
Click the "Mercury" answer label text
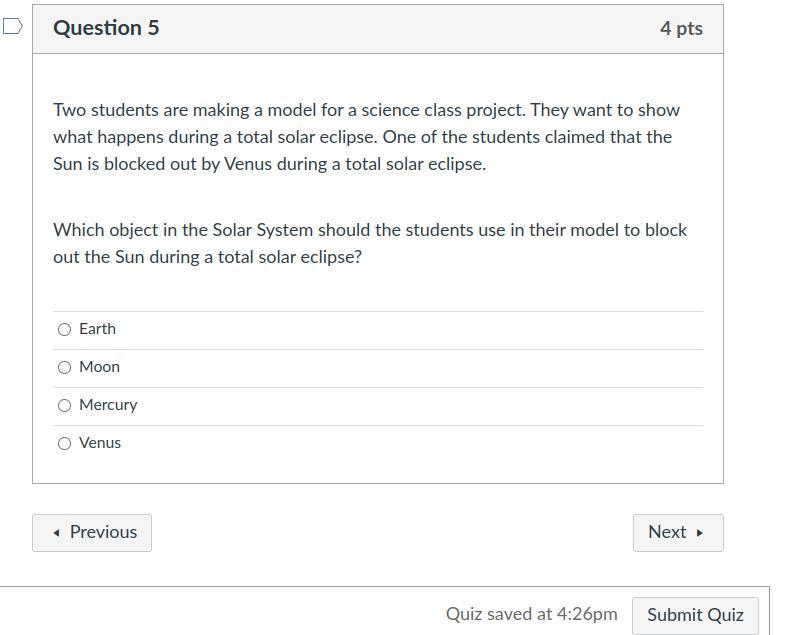pos(108,405)
